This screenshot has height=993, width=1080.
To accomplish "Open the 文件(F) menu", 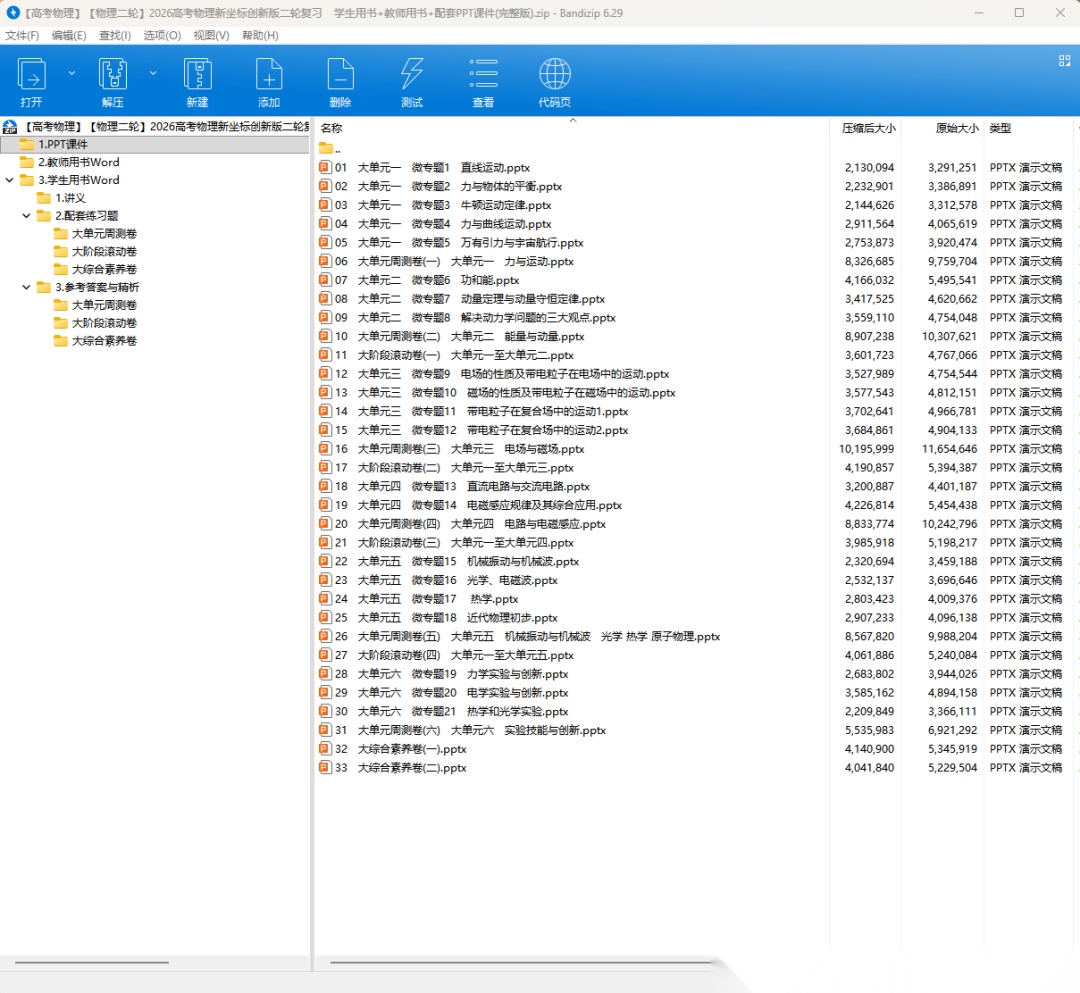I will [x=22, y=35].
